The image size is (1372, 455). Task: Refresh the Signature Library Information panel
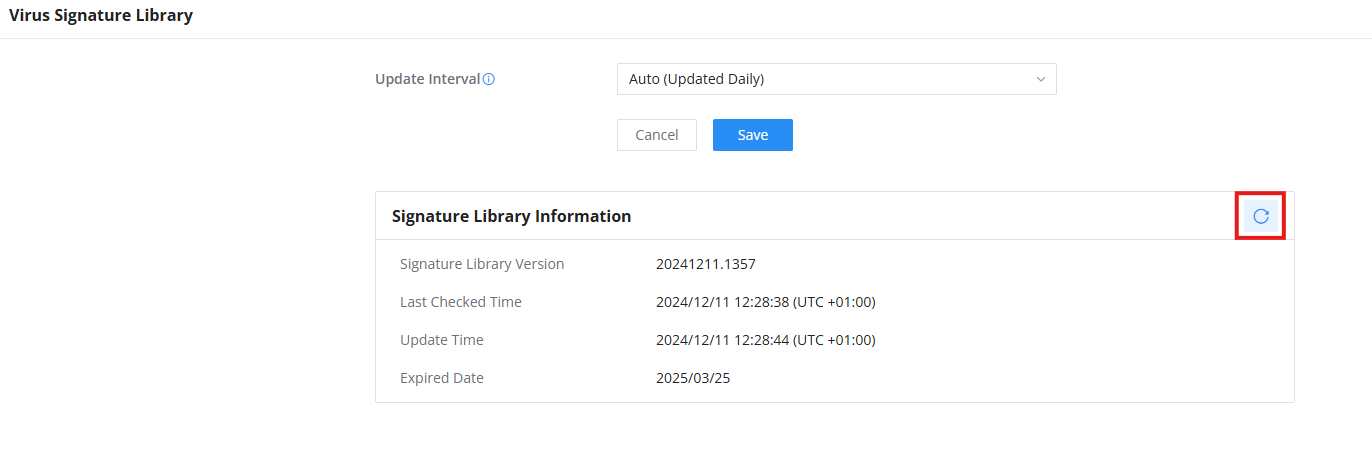(x=1261, y=216)
